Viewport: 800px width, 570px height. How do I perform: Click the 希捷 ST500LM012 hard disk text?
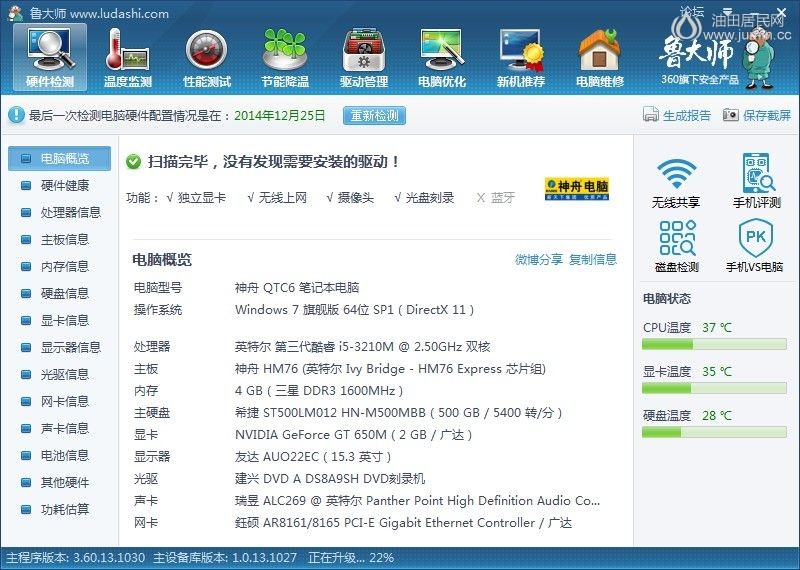pos(398,413)
